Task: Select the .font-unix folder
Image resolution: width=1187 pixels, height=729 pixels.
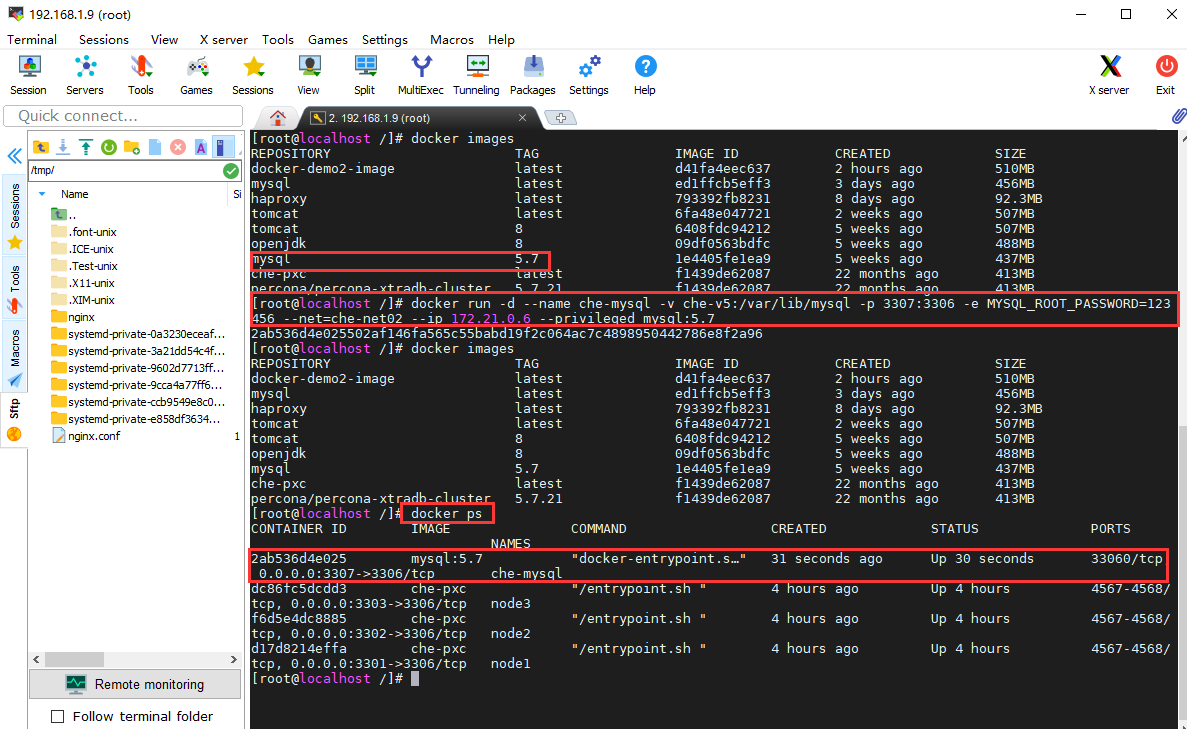Action: [x=84, y=232]
